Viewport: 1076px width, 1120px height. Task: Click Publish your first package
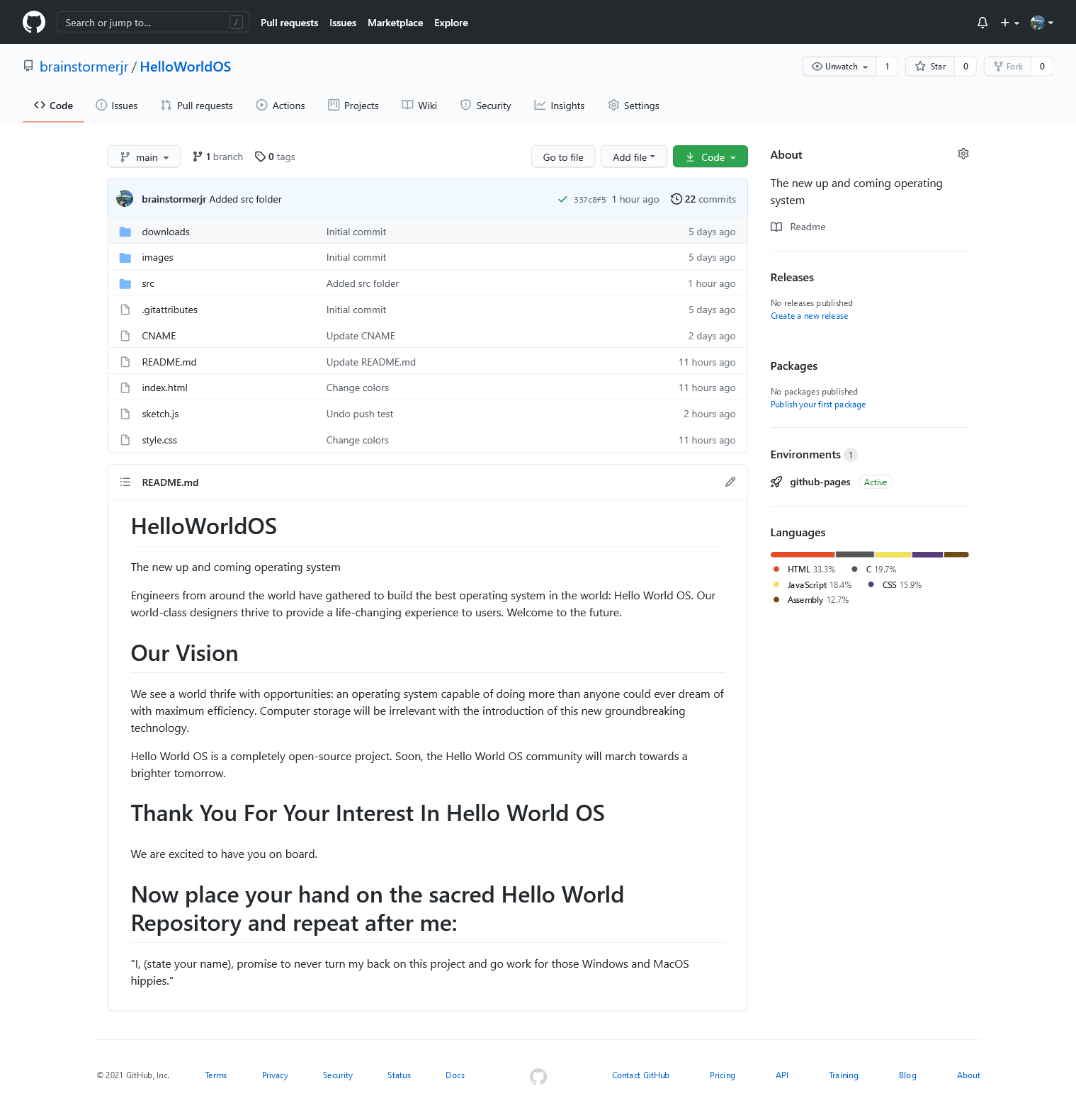(x=818, y=405)
